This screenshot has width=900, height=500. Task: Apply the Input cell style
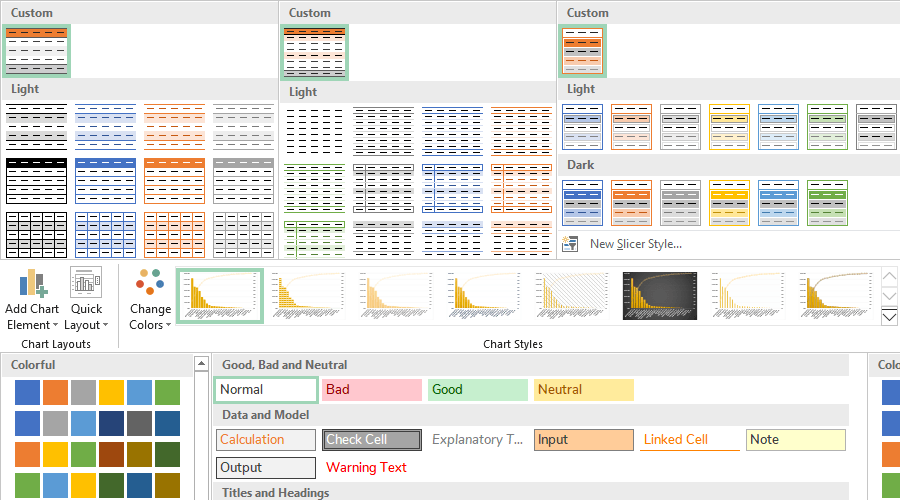(x=584, y=440)
